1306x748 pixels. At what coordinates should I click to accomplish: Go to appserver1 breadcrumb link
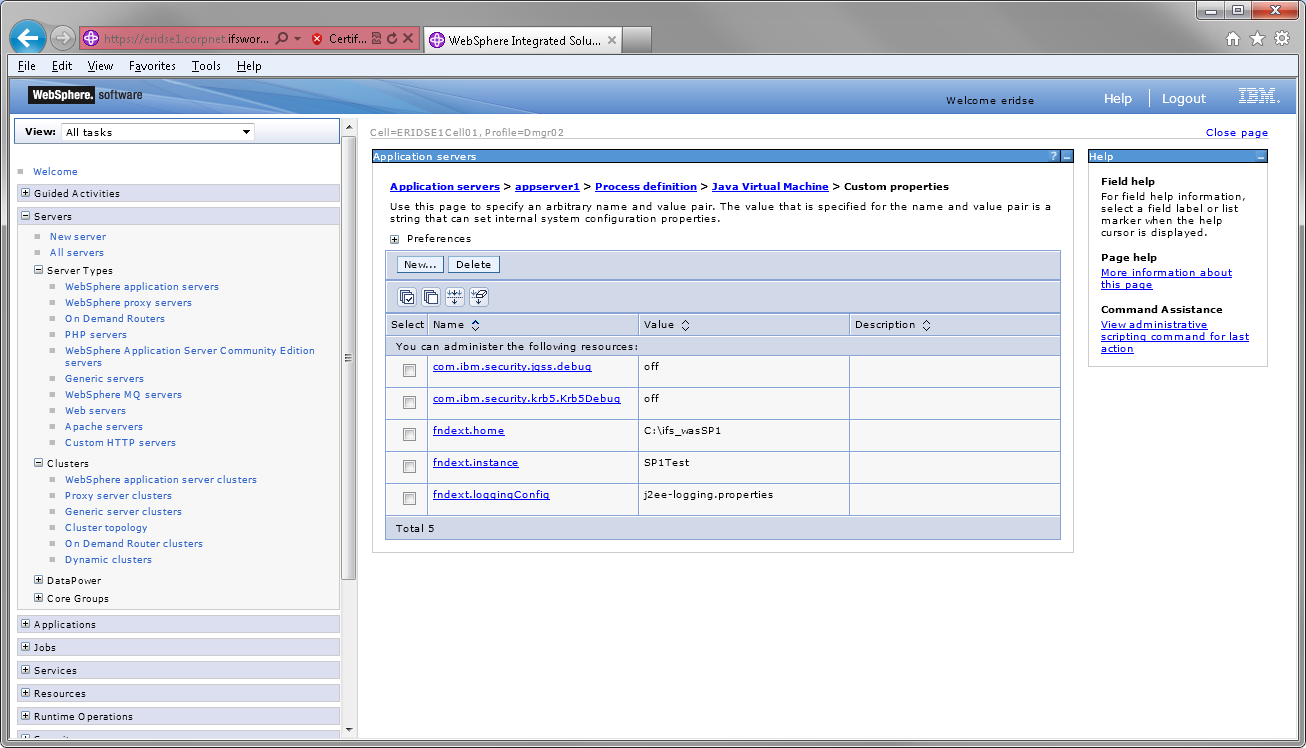point(547,187)
